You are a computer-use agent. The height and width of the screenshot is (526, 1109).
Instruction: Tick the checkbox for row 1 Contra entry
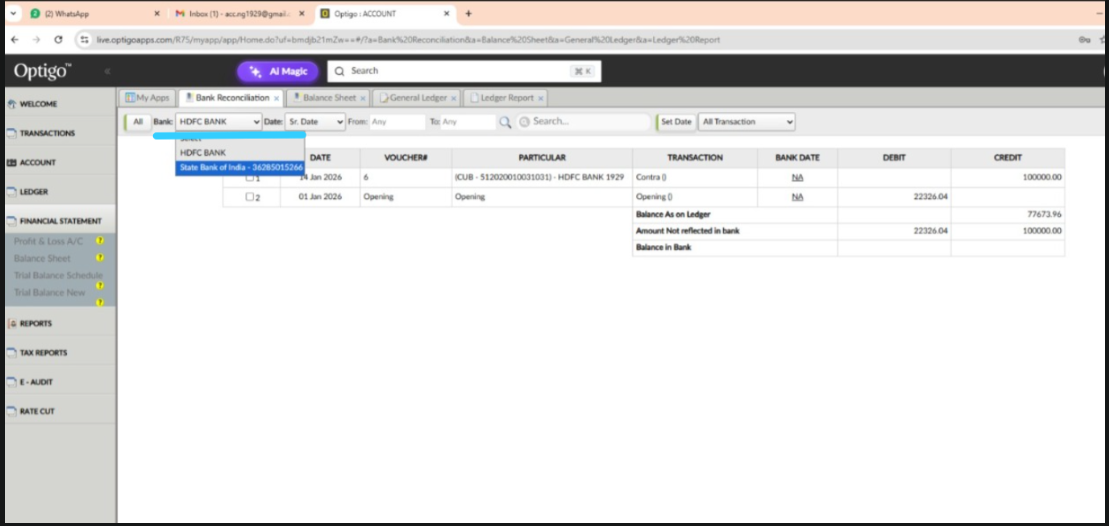click(250, 177)
